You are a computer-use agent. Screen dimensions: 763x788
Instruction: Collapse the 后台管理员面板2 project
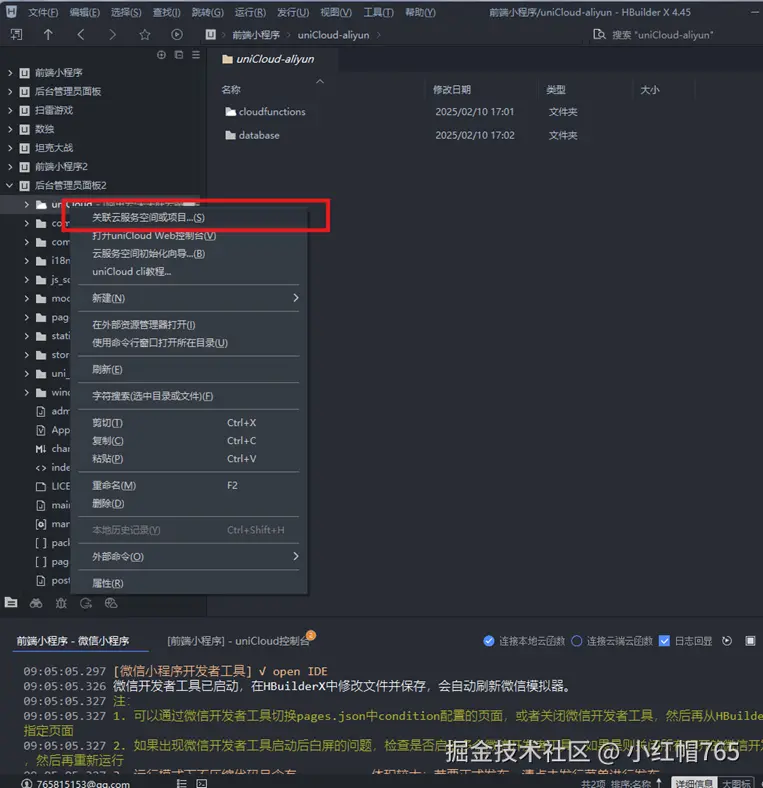coord(10,185)
